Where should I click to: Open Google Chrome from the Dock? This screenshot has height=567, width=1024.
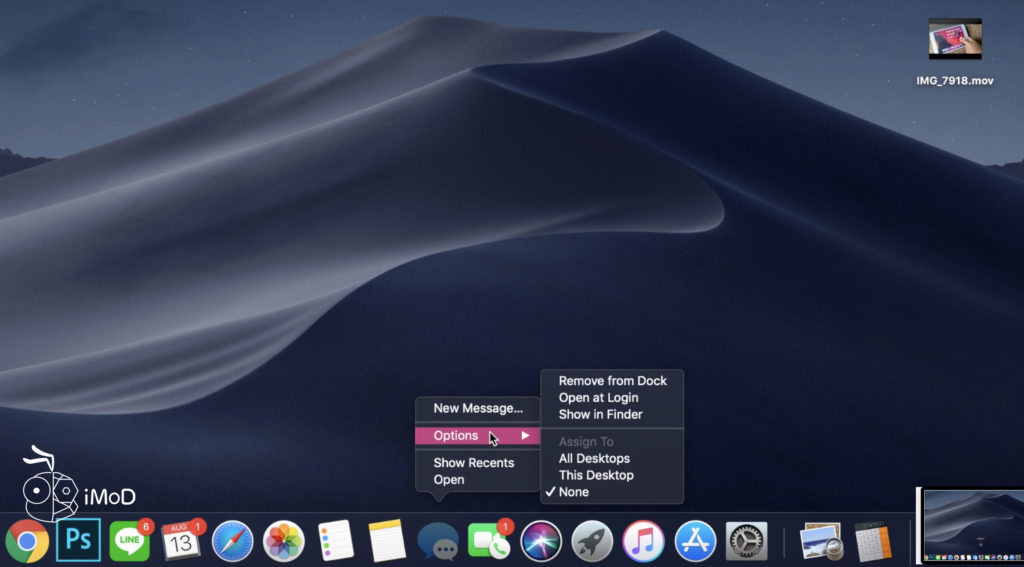(27, 541)
